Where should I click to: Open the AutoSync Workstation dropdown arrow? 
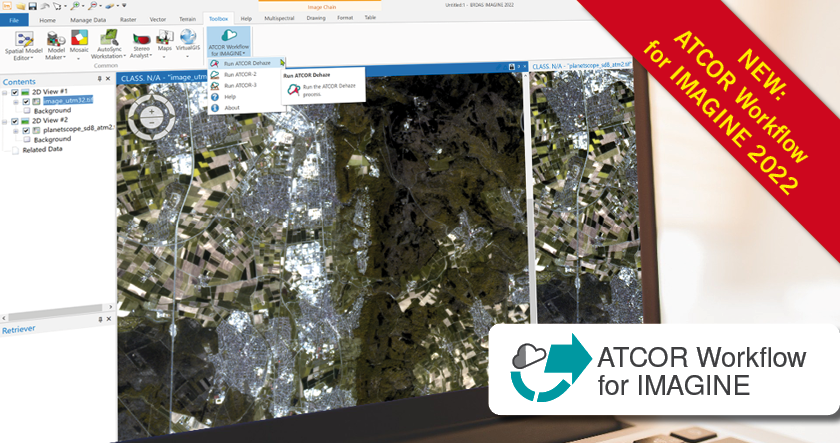[125, 56]
